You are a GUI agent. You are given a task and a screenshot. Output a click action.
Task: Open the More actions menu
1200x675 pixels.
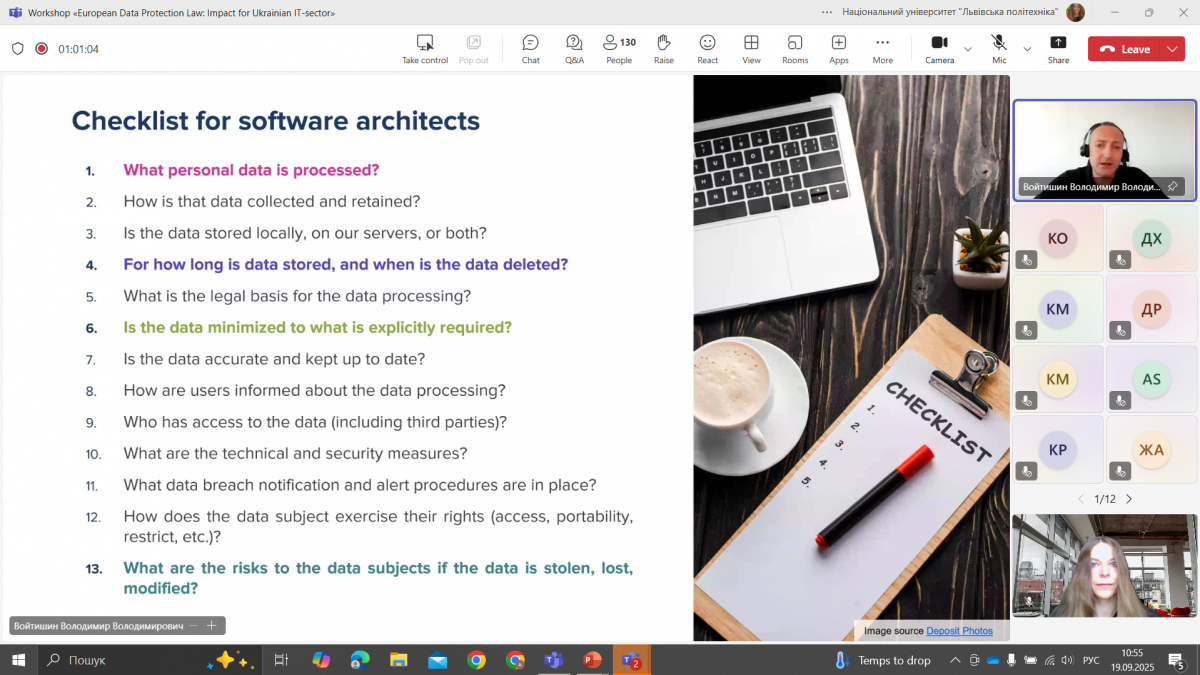[882, 48]
